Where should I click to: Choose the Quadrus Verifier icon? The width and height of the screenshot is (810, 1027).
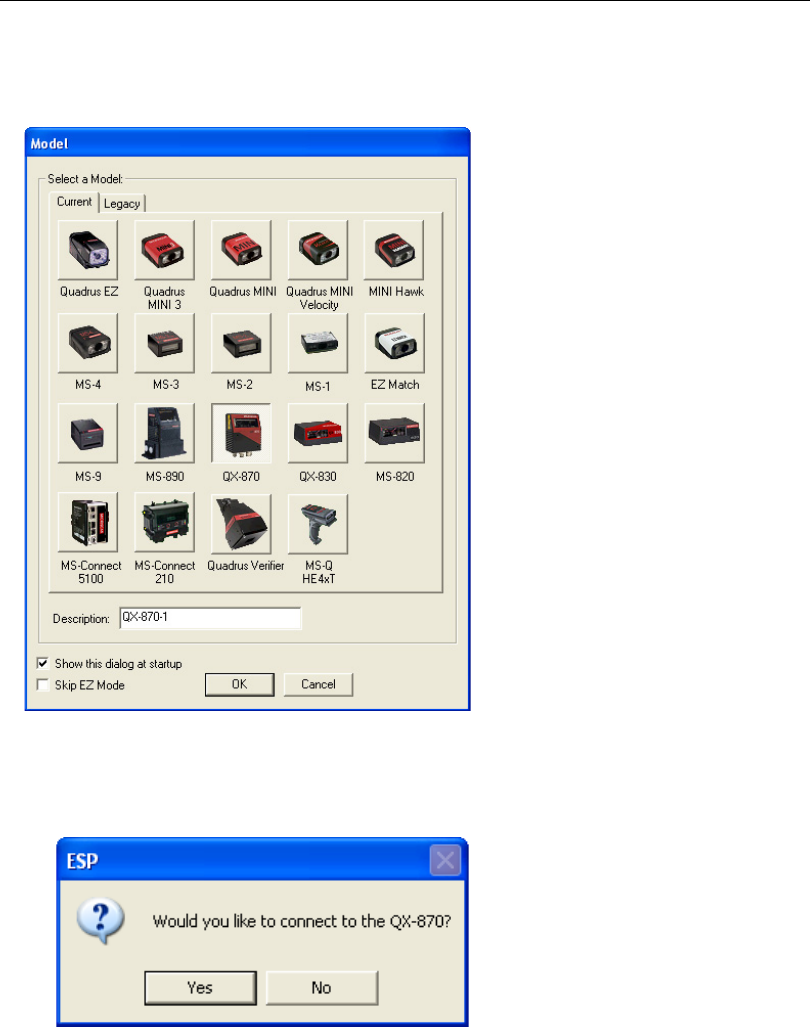[242, 523]
